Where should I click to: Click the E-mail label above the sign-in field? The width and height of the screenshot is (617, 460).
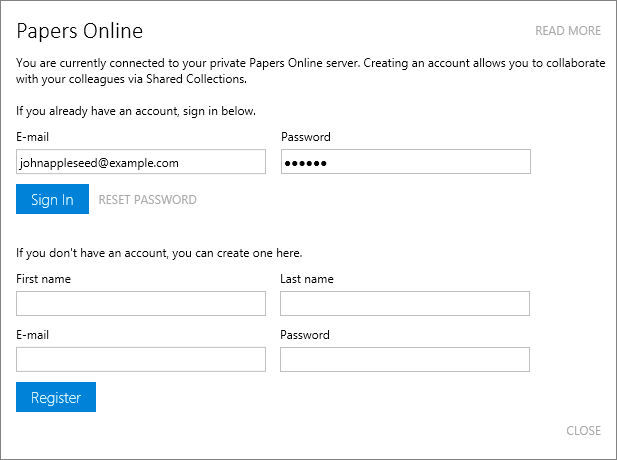[x=33, y=137]
